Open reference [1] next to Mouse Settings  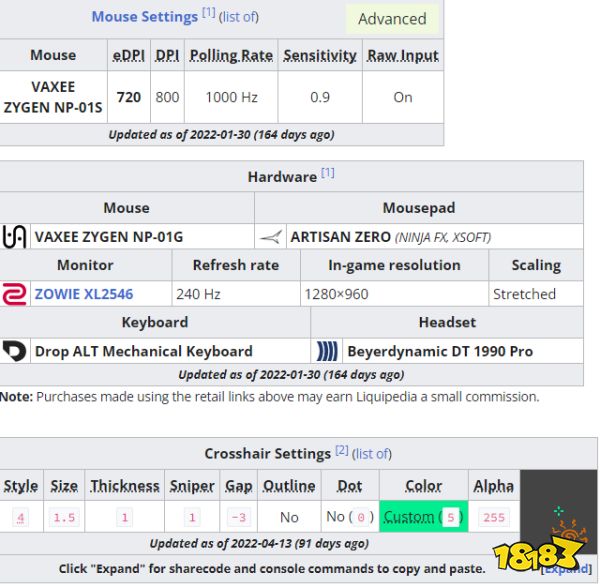[x=209, y=13]
